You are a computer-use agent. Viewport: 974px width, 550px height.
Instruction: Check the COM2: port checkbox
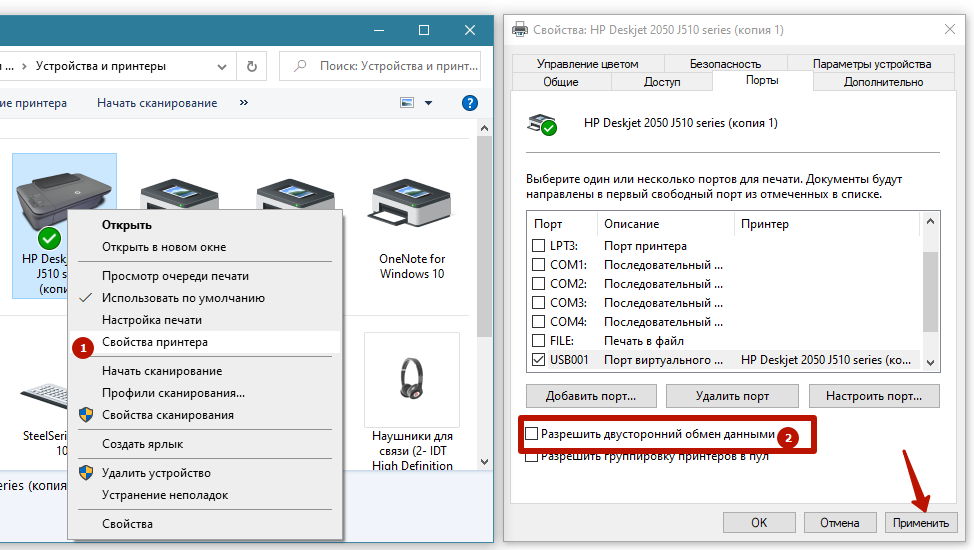(x=539, y=283)
